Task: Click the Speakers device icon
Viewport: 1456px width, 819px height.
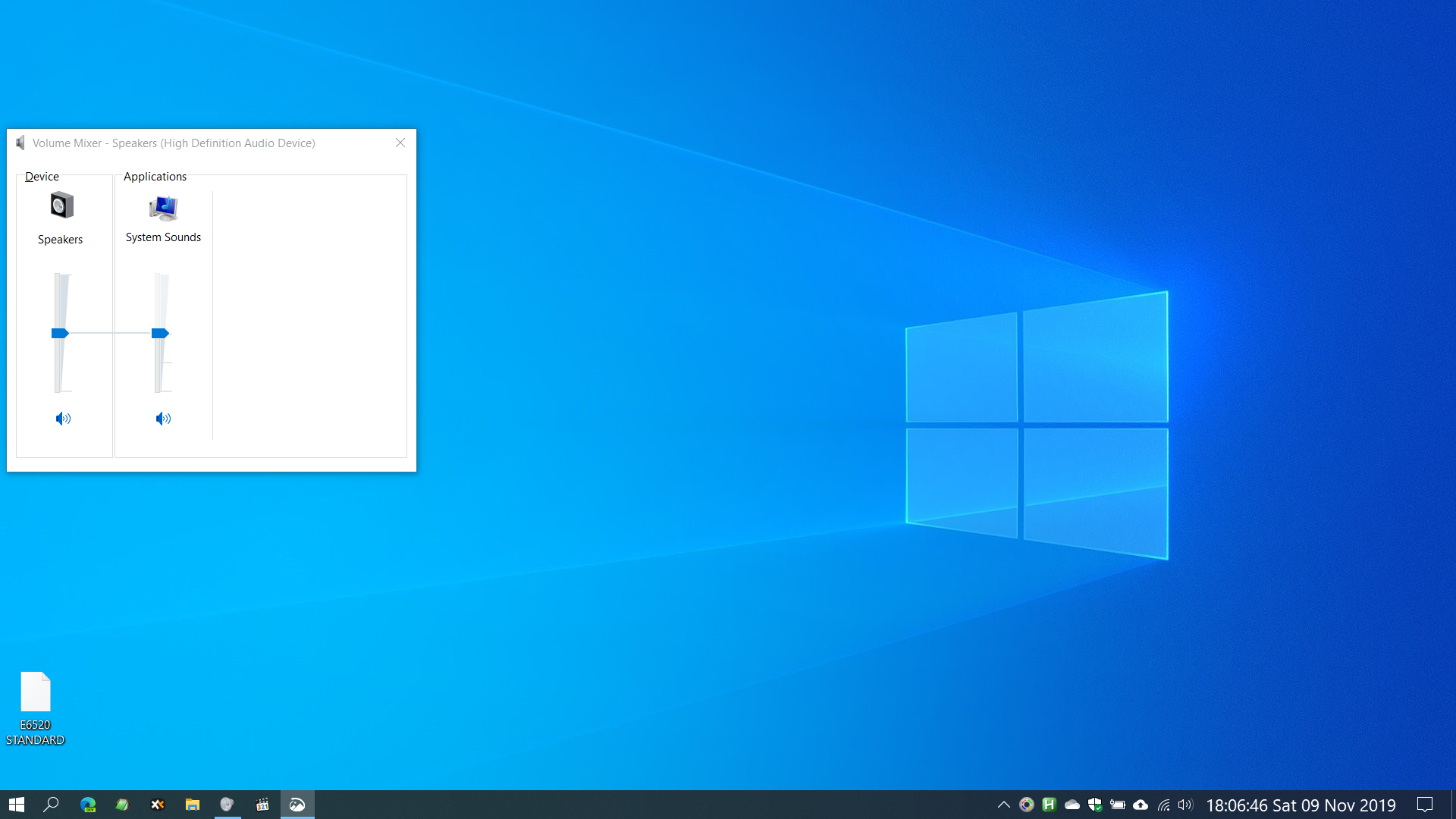Action: tap(61, 206)
